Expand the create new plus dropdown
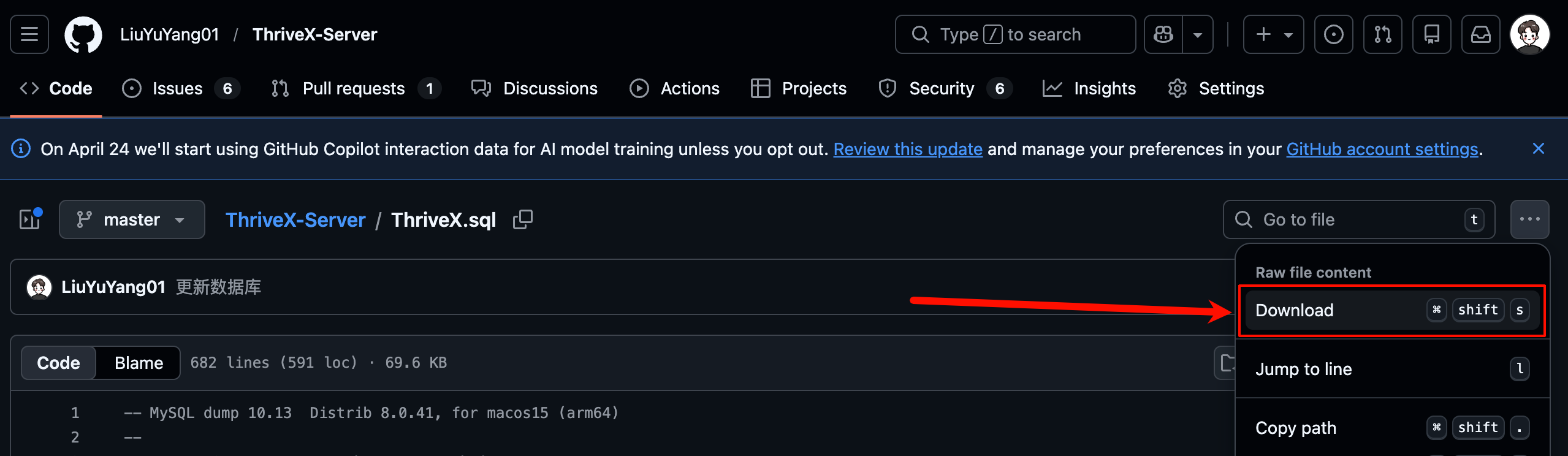 click(1273, 35)
